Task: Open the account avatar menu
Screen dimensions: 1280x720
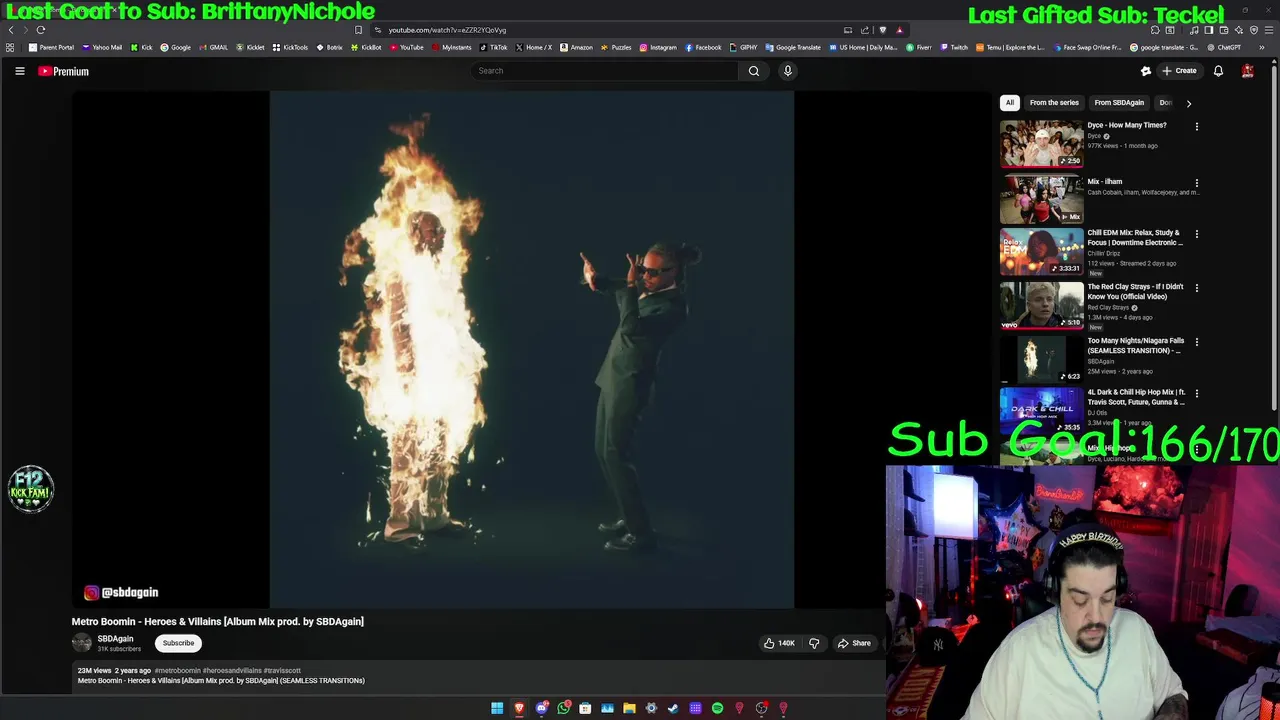Action: pyautogui.click(x=1247, y=71)
